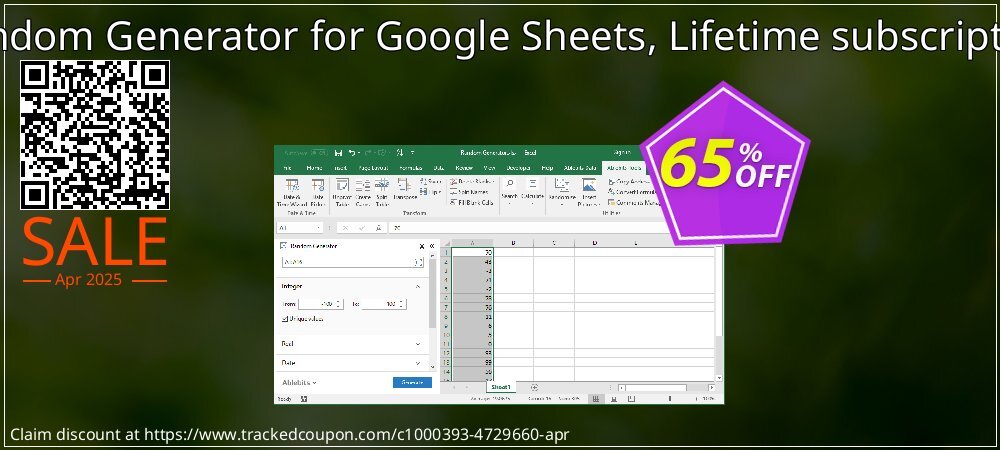Click the range selector icon in the pane

tap(418, 262)
